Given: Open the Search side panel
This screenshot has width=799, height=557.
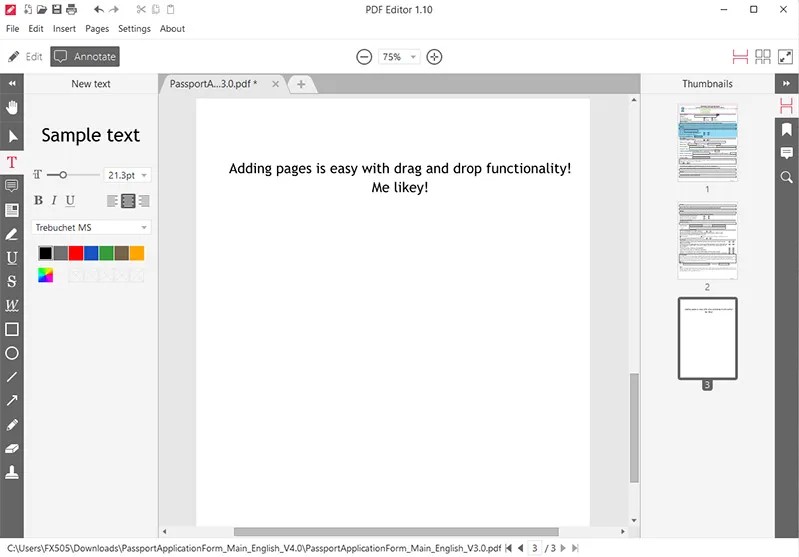Looking at the screenshot, I should tap(786, 177).
